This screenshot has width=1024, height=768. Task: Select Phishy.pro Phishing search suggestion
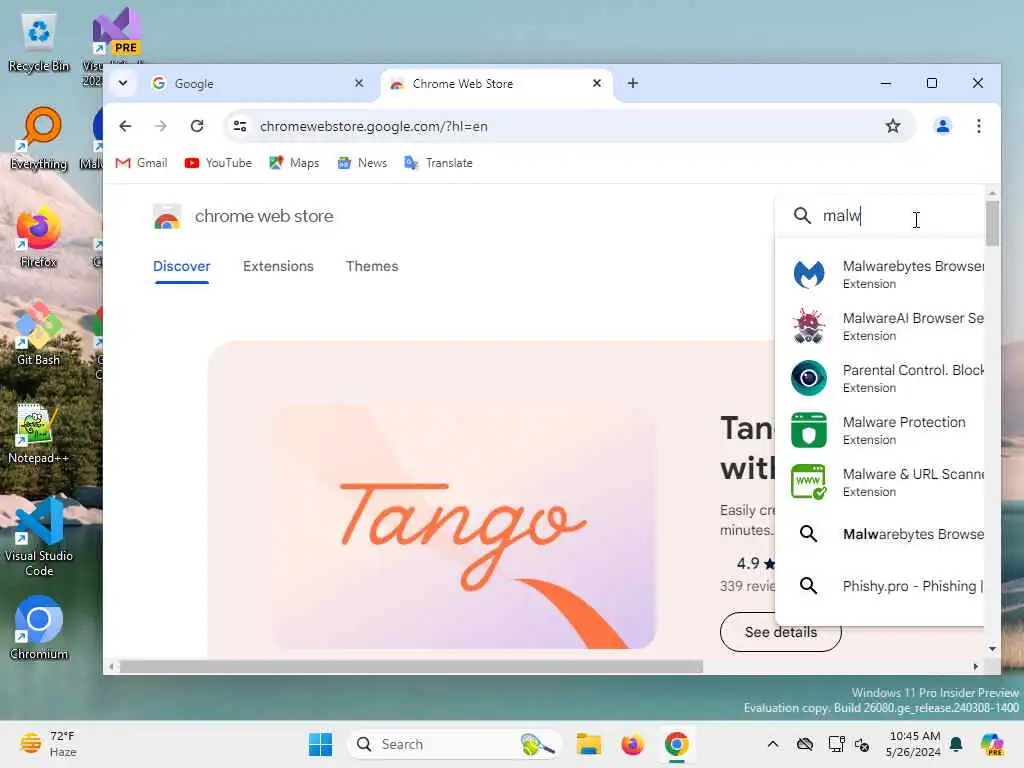point(880,586)
